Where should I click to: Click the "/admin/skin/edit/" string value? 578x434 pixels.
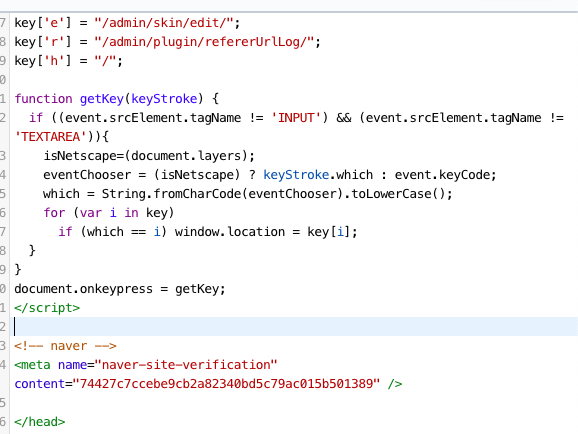[164, 23]
